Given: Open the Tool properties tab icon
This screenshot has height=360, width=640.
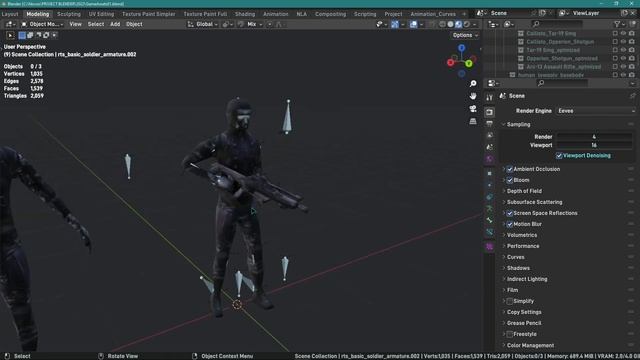Looking at the screenshot, I should pos(489,97).
